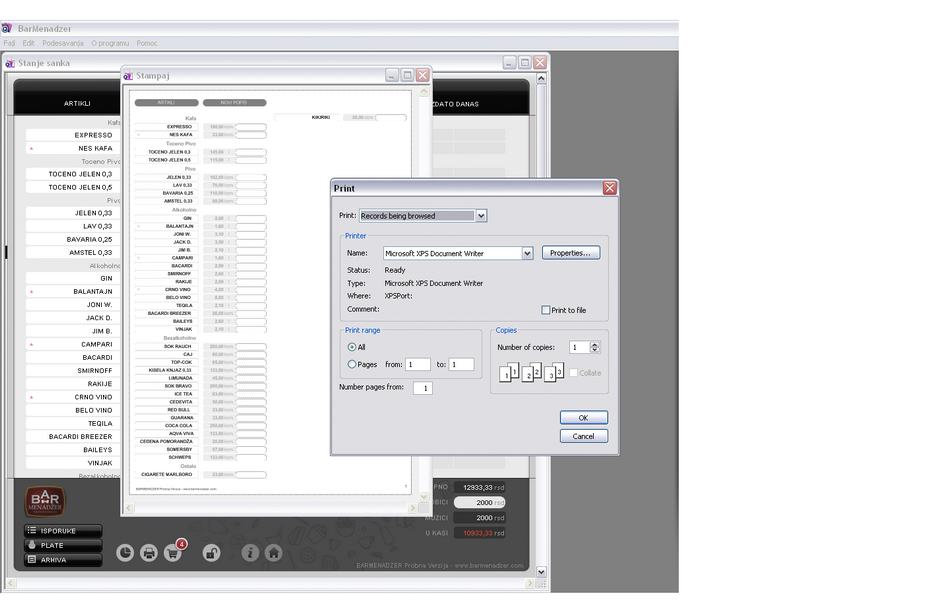
Task: Select the All print range option
Action: (x=352, y=347)
